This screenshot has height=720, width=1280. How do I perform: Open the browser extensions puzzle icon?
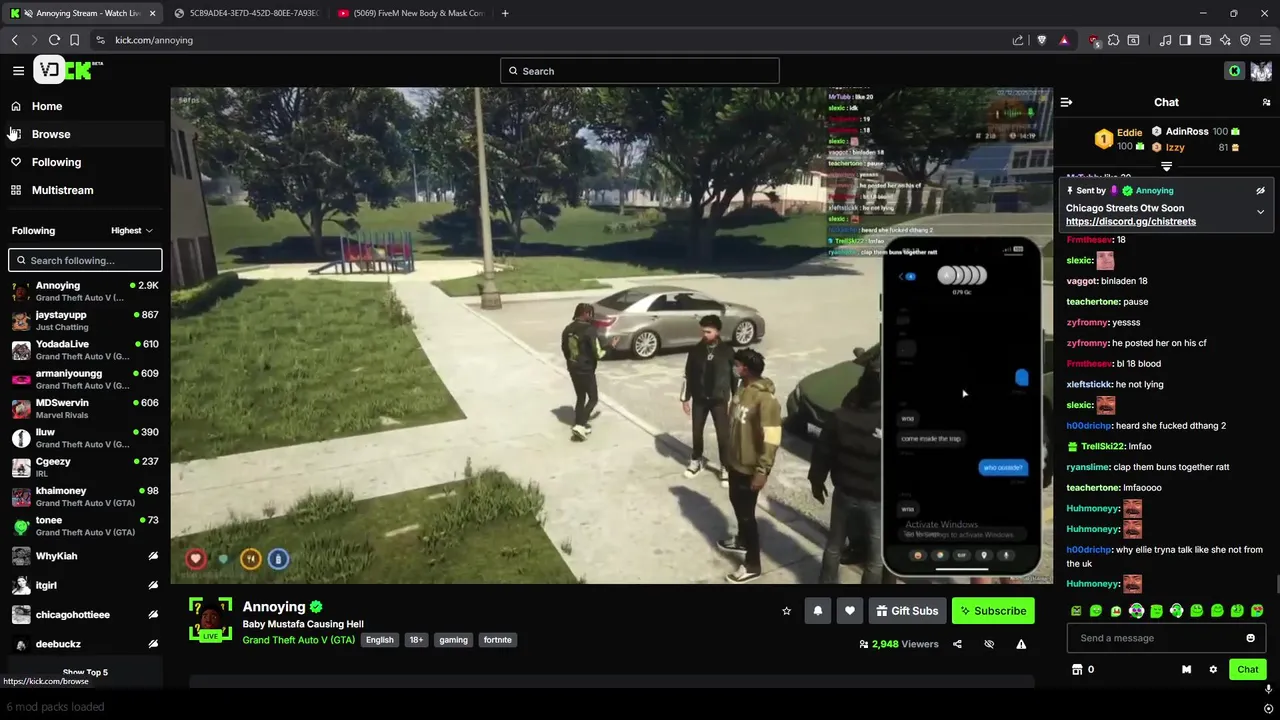point(1114,40)
